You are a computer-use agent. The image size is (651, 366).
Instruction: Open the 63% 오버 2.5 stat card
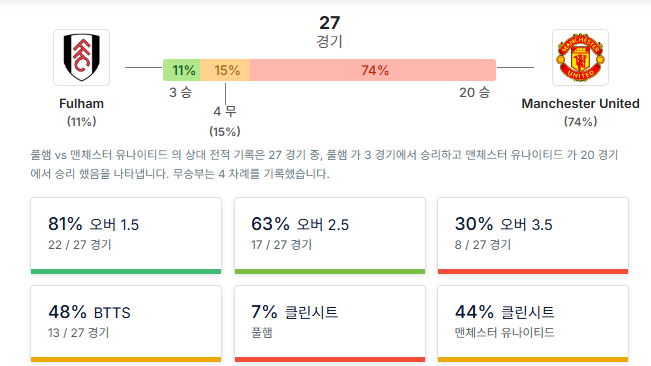pos(330,236)
